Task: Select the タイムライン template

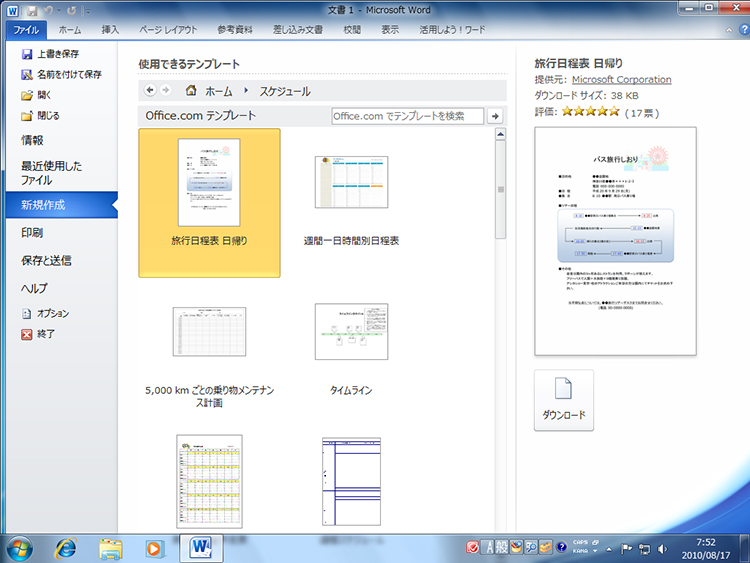Action: point(351,352)
